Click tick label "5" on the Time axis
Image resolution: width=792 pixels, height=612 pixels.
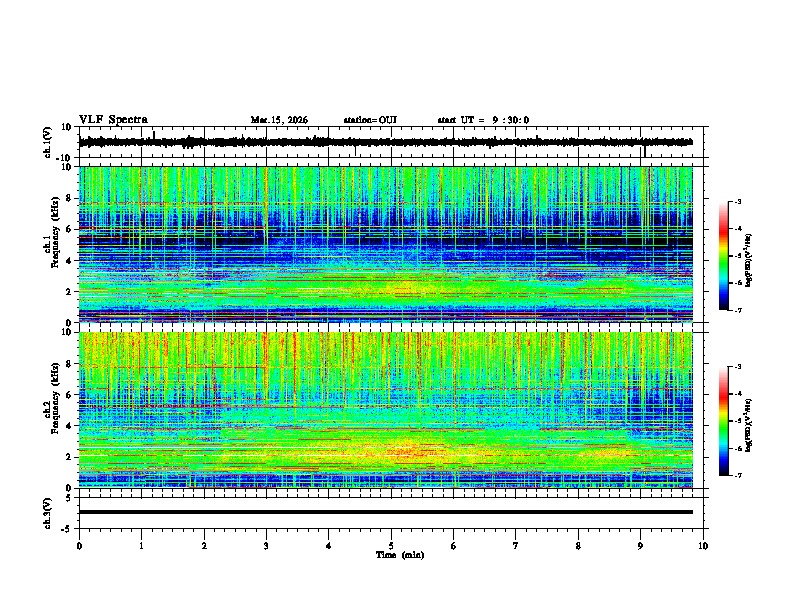391,546
